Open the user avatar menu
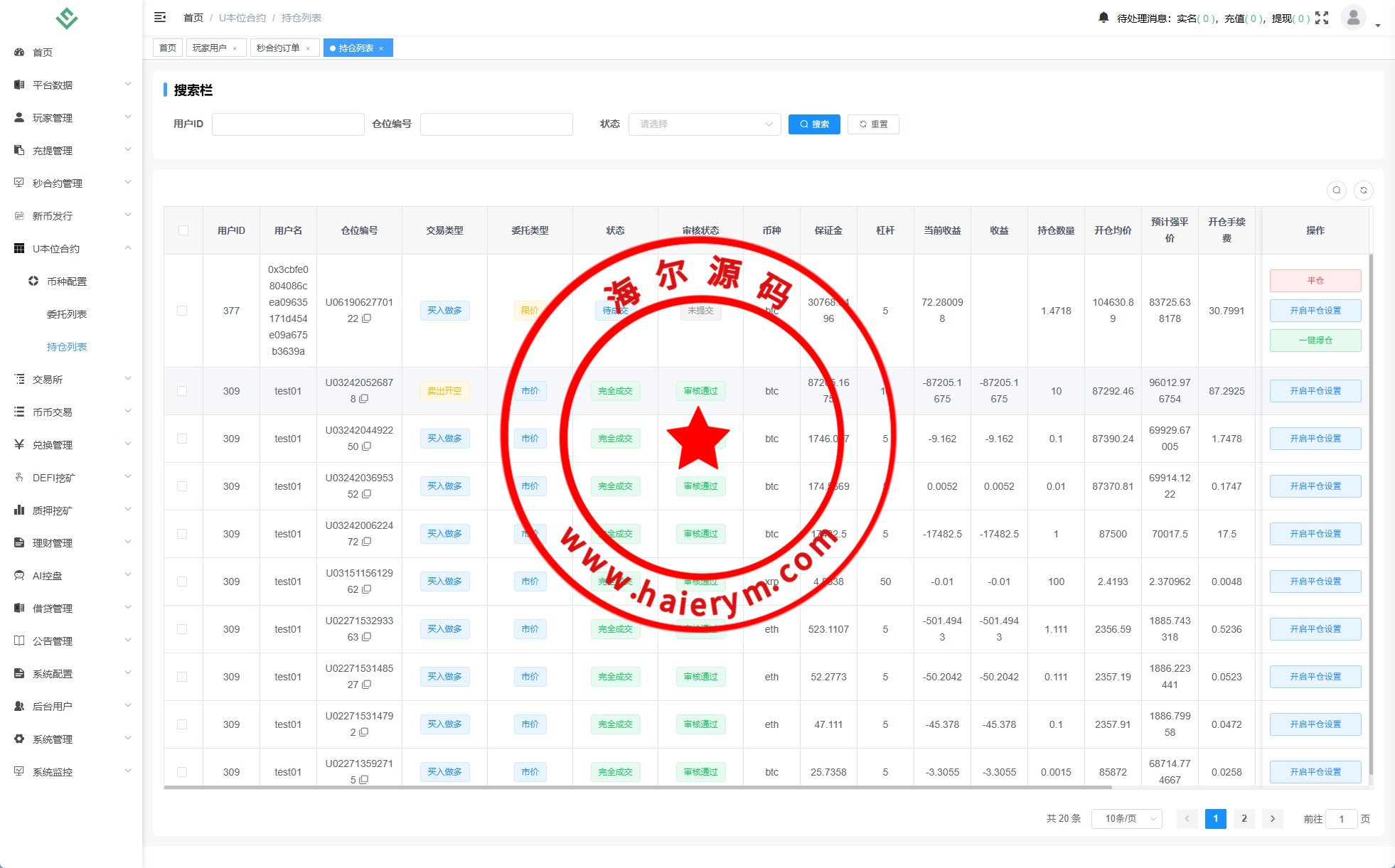Screen dimensions: 1395x868 1353,17
